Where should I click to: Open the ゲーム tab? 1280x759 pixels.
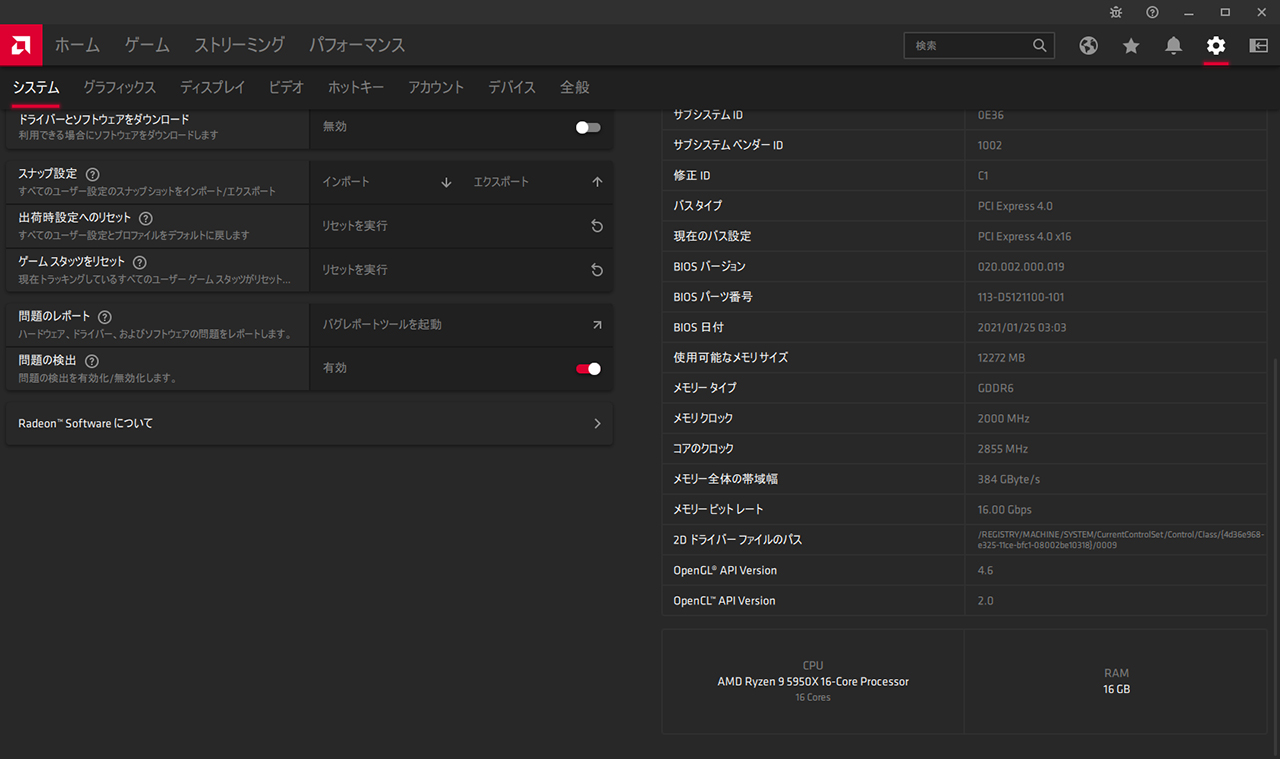pos(147,45)
